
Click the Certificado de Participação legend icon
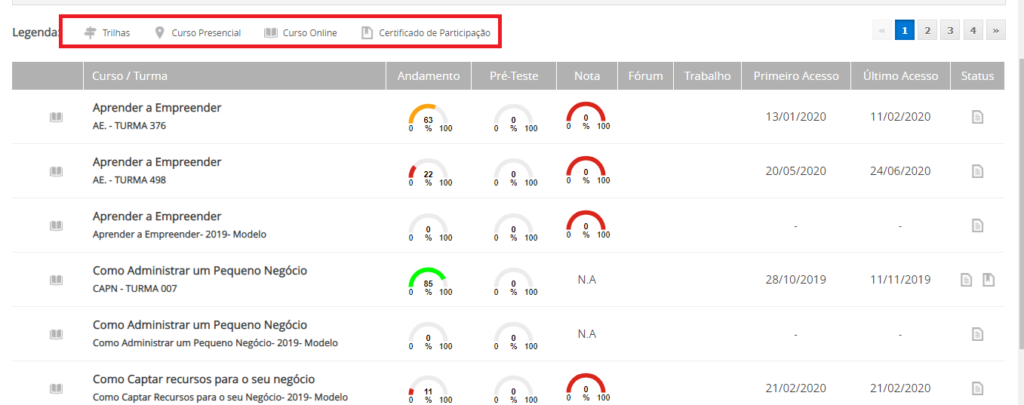(x=367, y=33)
